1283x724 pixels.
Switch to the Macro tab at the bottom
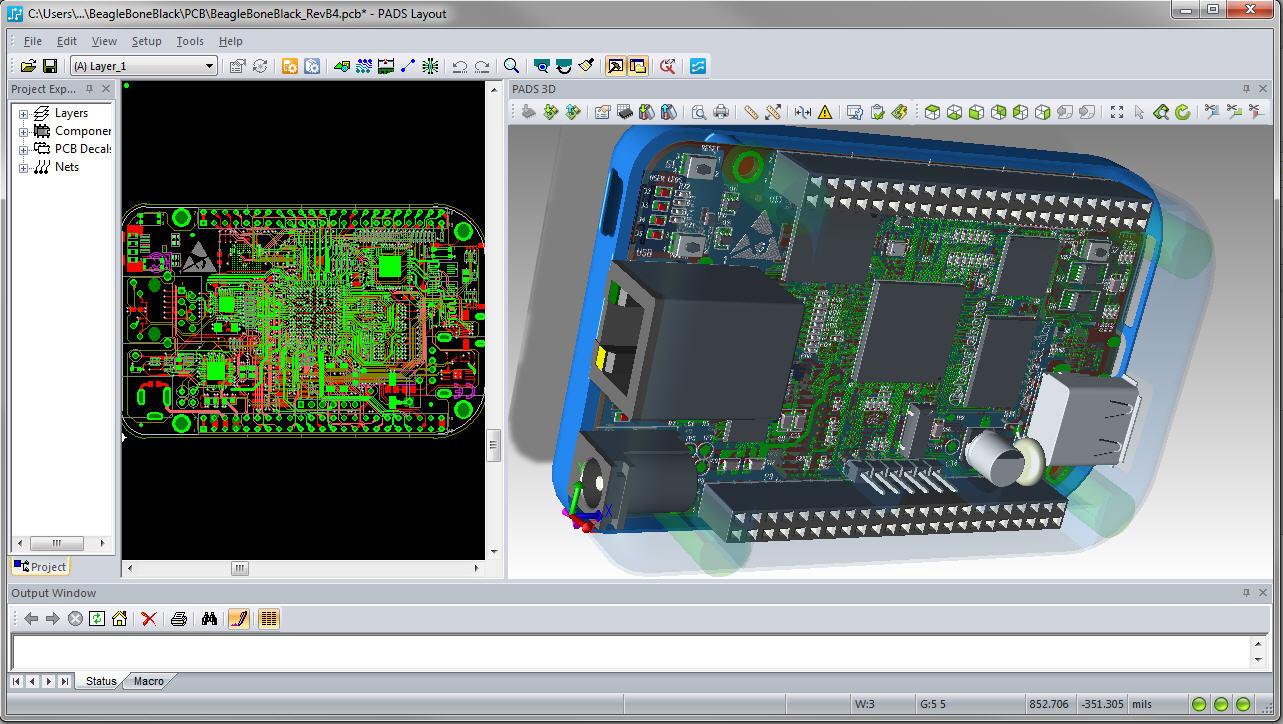pyautogui.click(x=148, y=681)
